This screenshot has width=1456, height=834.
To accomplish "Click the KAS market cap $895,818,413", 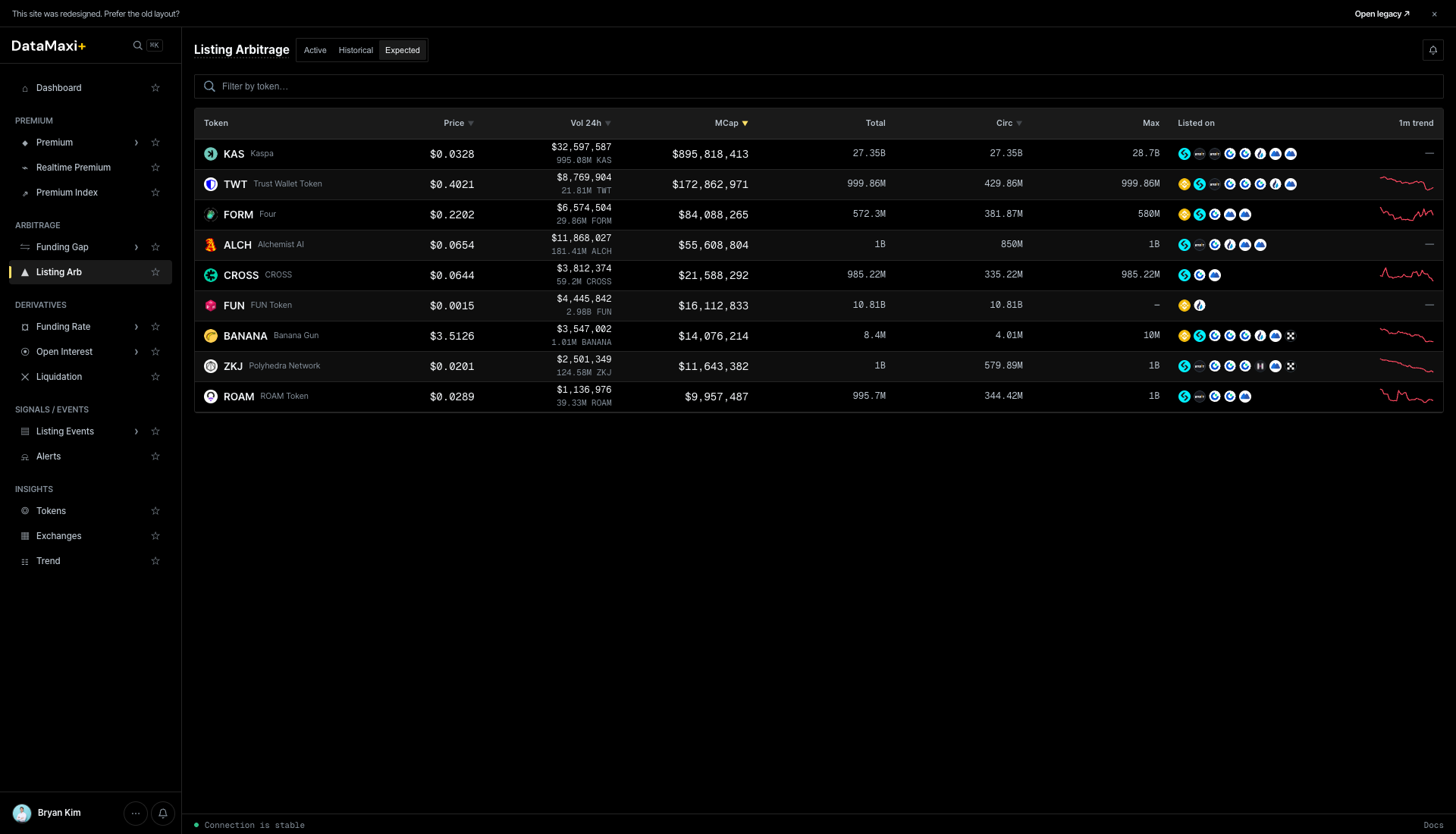I will click(710, 154).
